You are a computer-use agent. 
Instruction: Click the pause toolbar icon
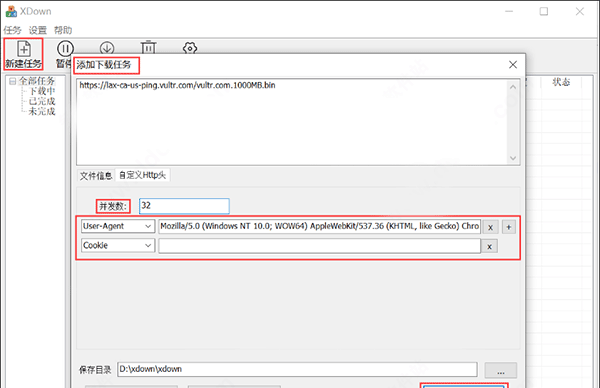click(x=65, y=49)
